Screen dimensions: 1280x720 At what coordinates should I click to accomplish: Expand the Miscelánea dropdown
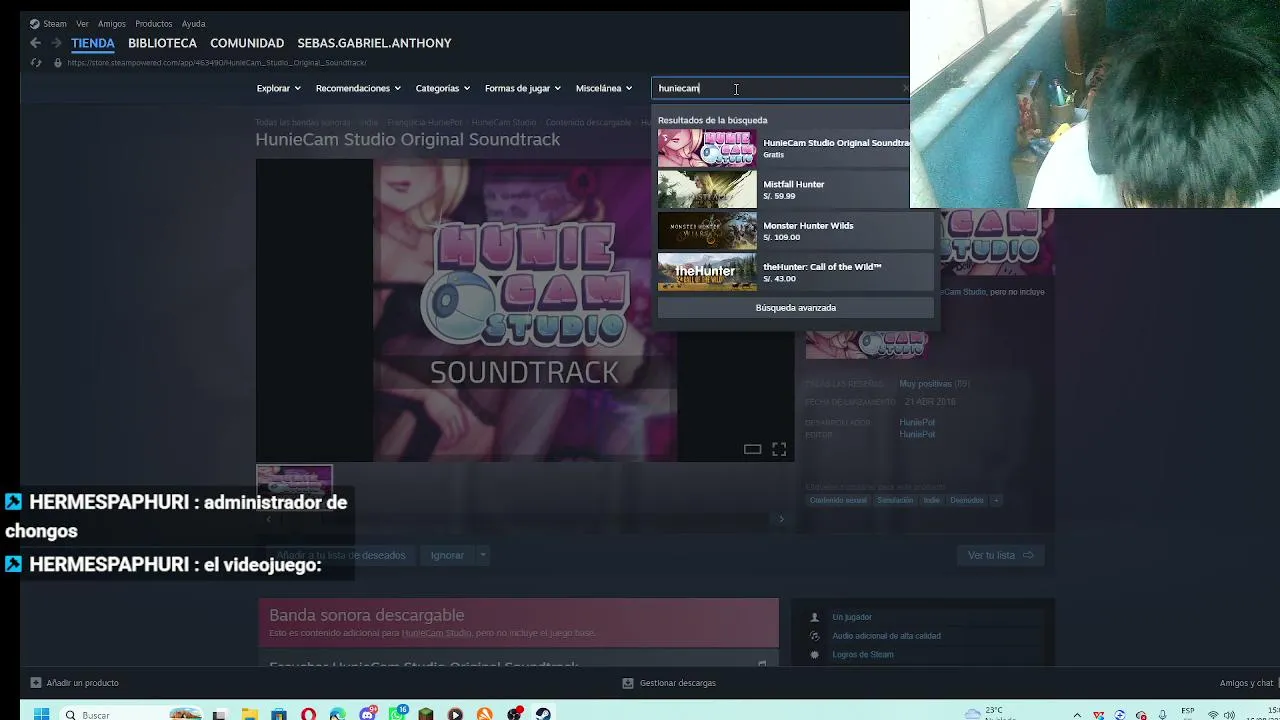[604, 88]
